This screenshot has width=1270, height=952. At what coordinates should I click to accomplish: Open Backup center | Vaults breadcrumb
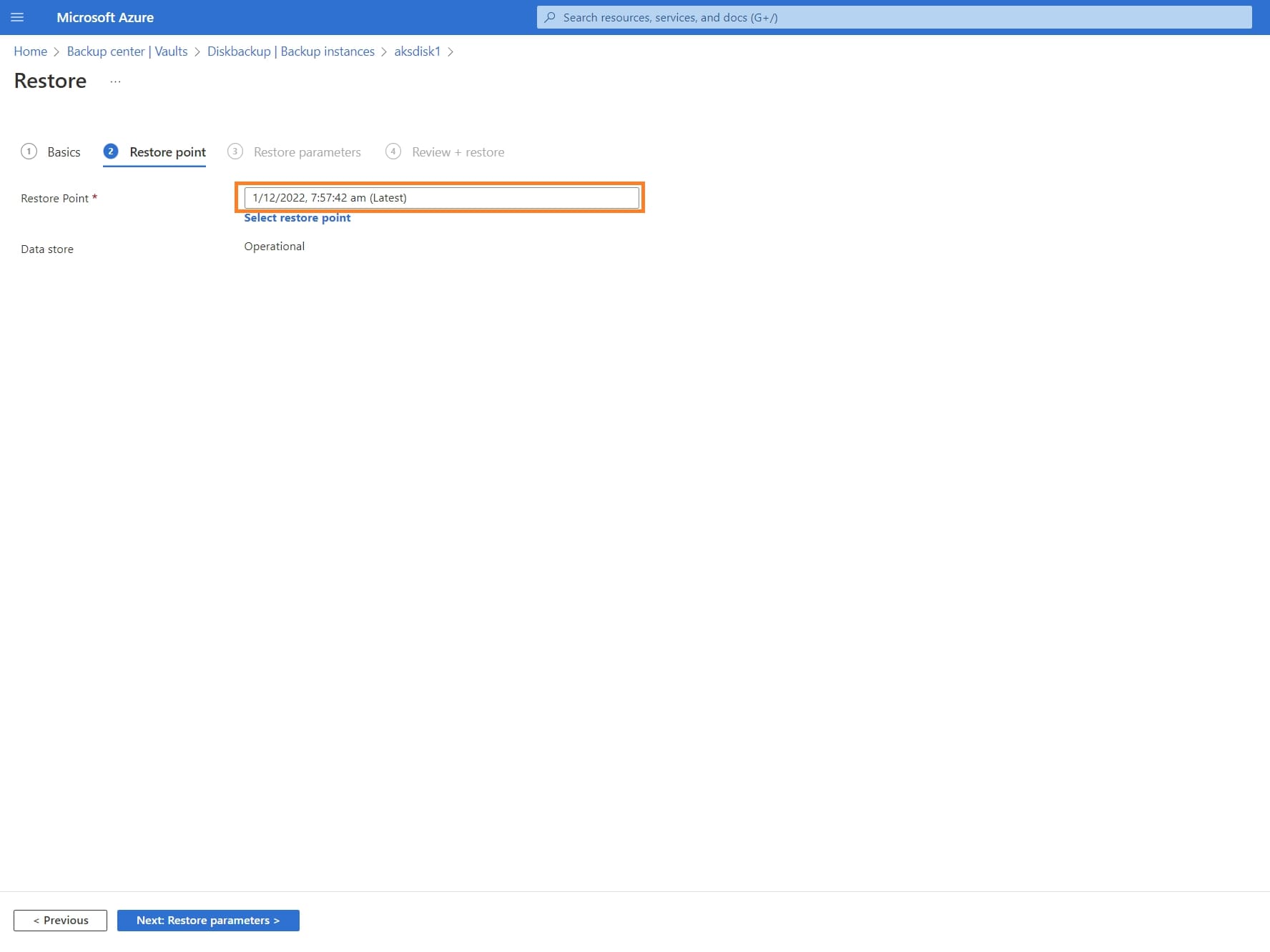click(127, 51)
